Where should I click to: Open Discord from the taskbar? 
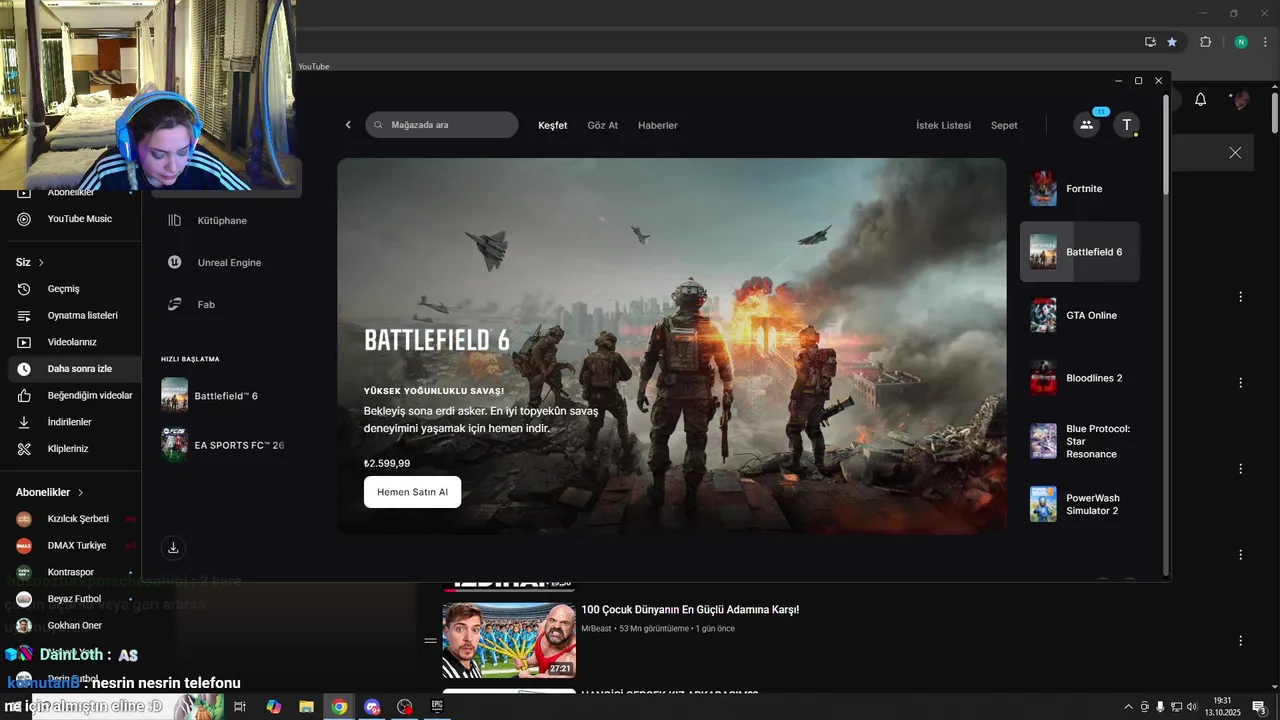point(372,706)
